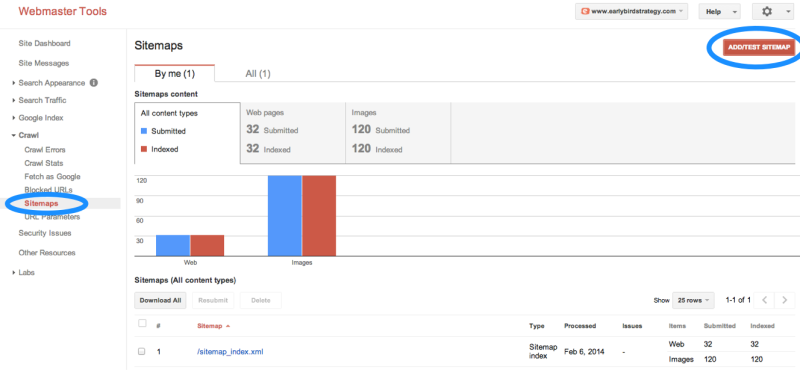Select the Images content panel

(398, 133)
